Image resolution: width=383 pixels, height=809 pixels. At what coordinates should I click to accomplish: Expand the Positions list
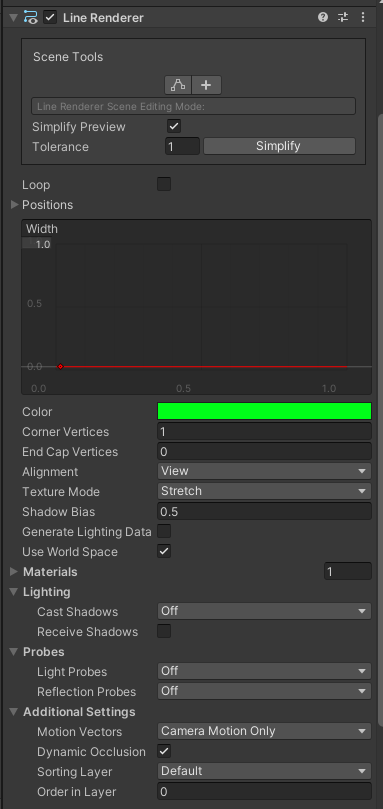[14, 205]
